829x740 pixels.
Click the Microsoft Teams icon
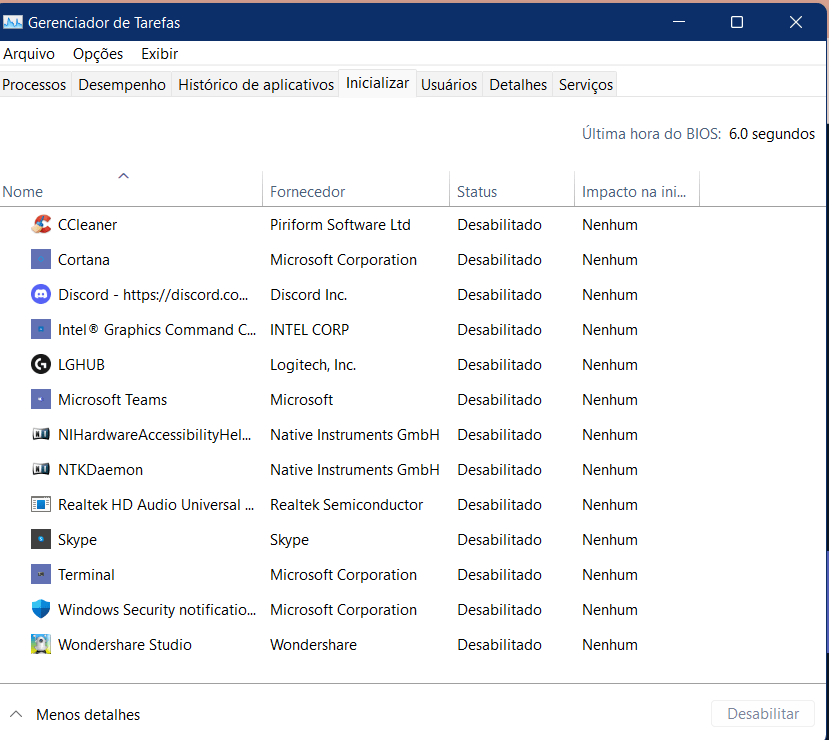click(41, 400)
